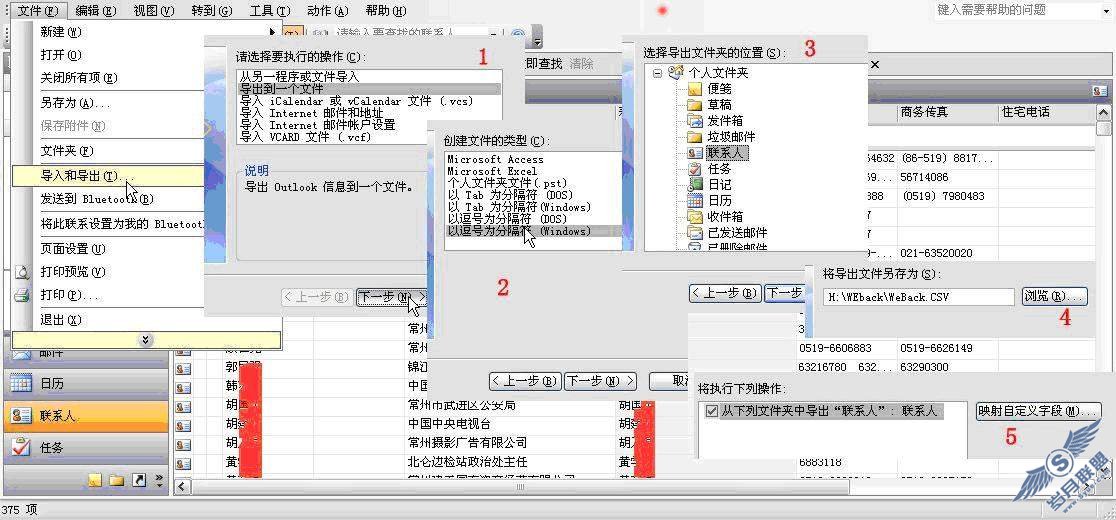Open the 动作(A) menu
The width and height of the screenshot is (1116, 520).
tap(328, 11)
